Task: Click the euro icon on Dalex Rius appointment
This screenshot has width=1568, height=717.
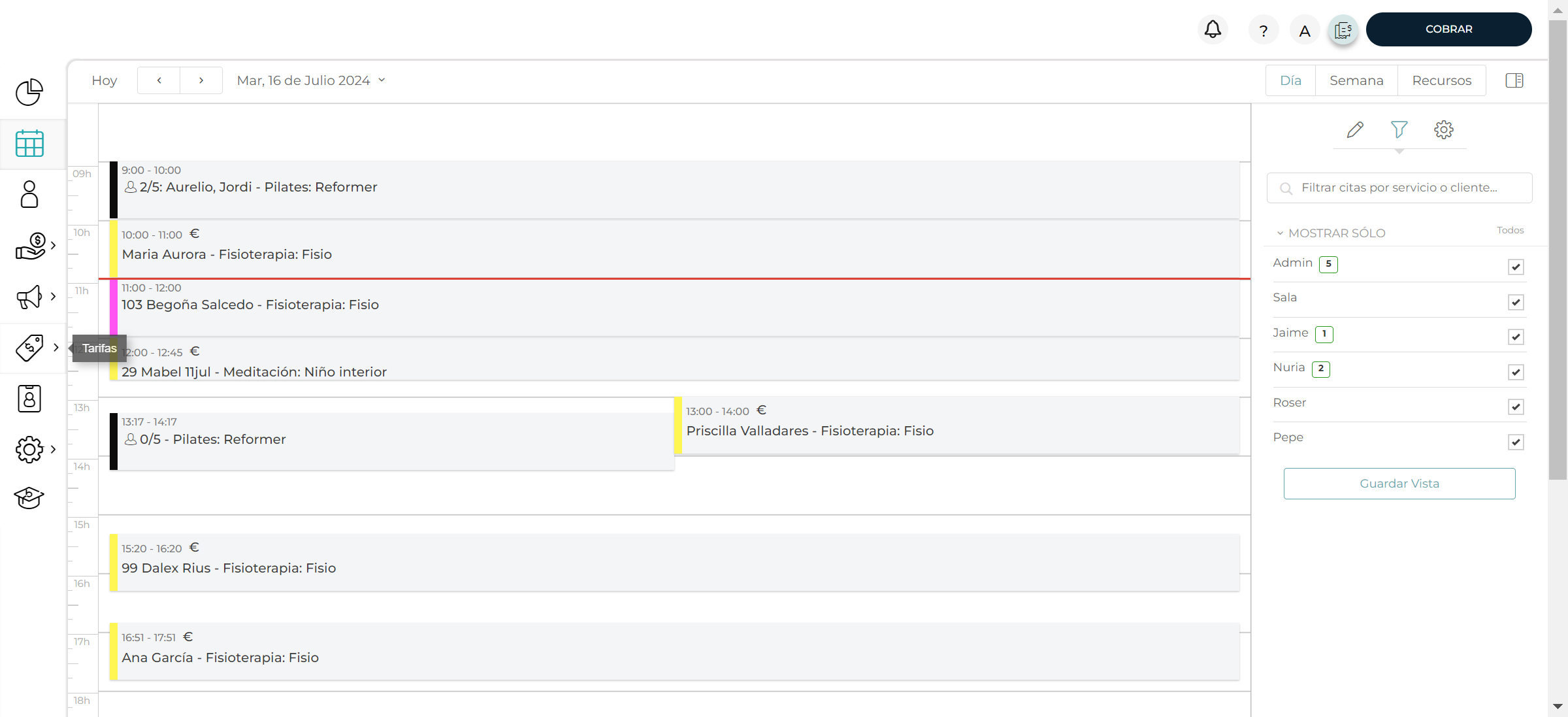Action: [194, 547]
